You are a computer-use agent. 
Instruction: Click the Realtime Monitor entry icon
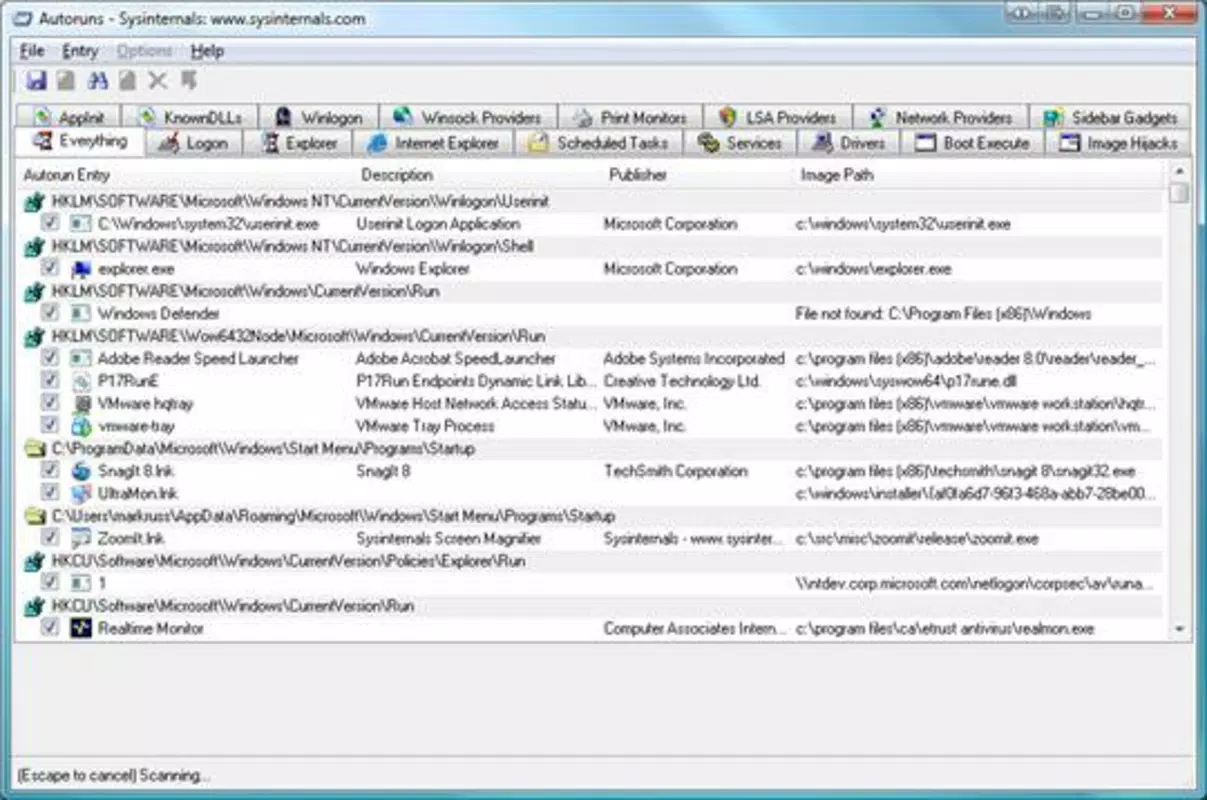[x=82, y=628]
